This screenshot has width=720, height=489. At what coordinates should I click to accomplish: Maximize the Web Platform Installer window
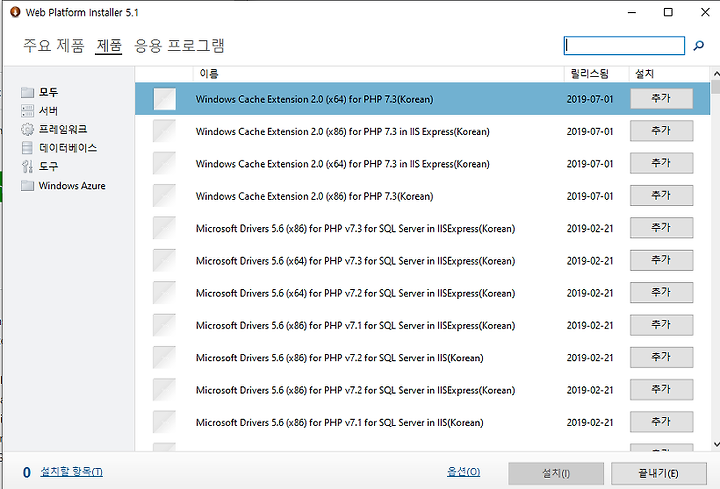[x=669, y=12]
